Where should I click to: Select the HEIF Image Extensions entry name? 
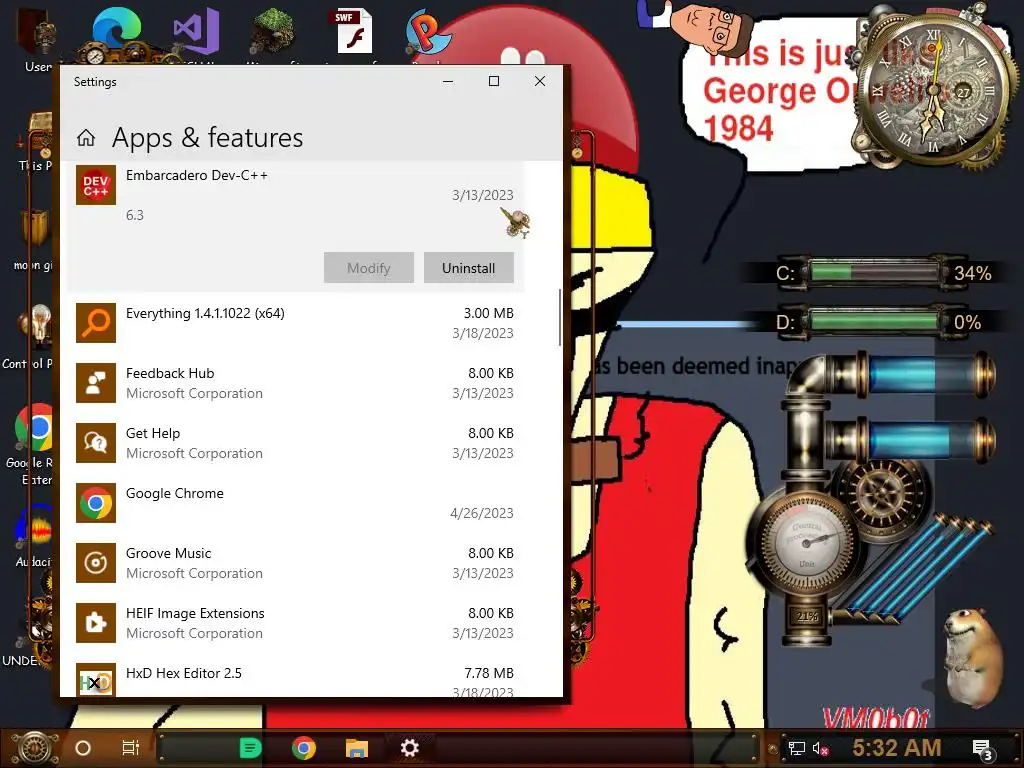coord(195,614)
